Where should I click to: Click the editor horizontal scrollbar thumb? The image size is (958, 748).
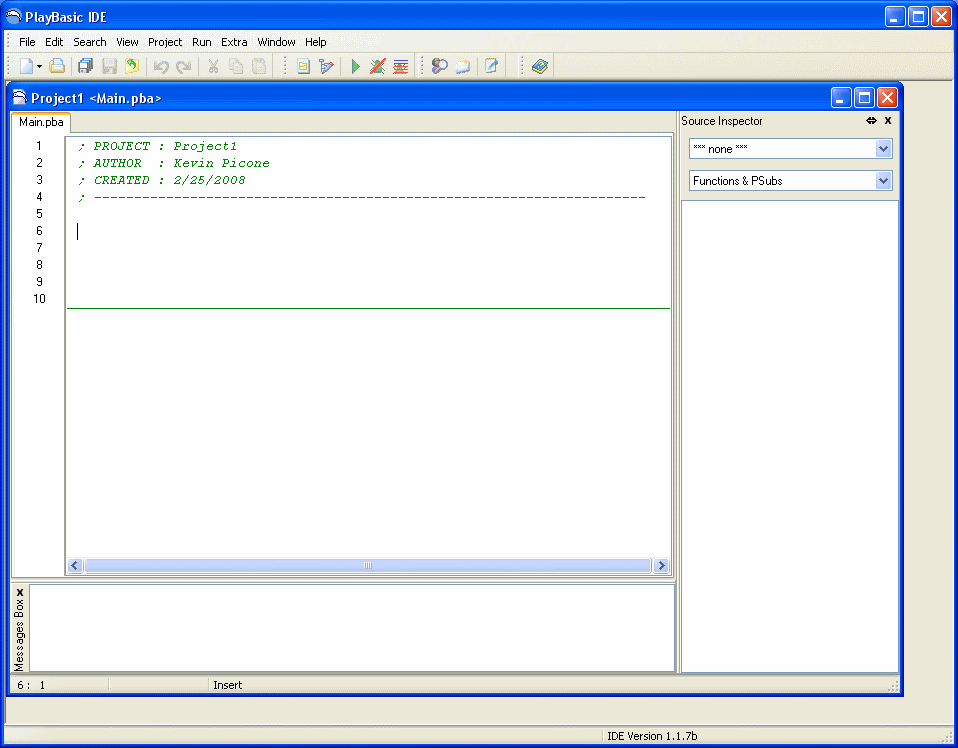point(367,565)
